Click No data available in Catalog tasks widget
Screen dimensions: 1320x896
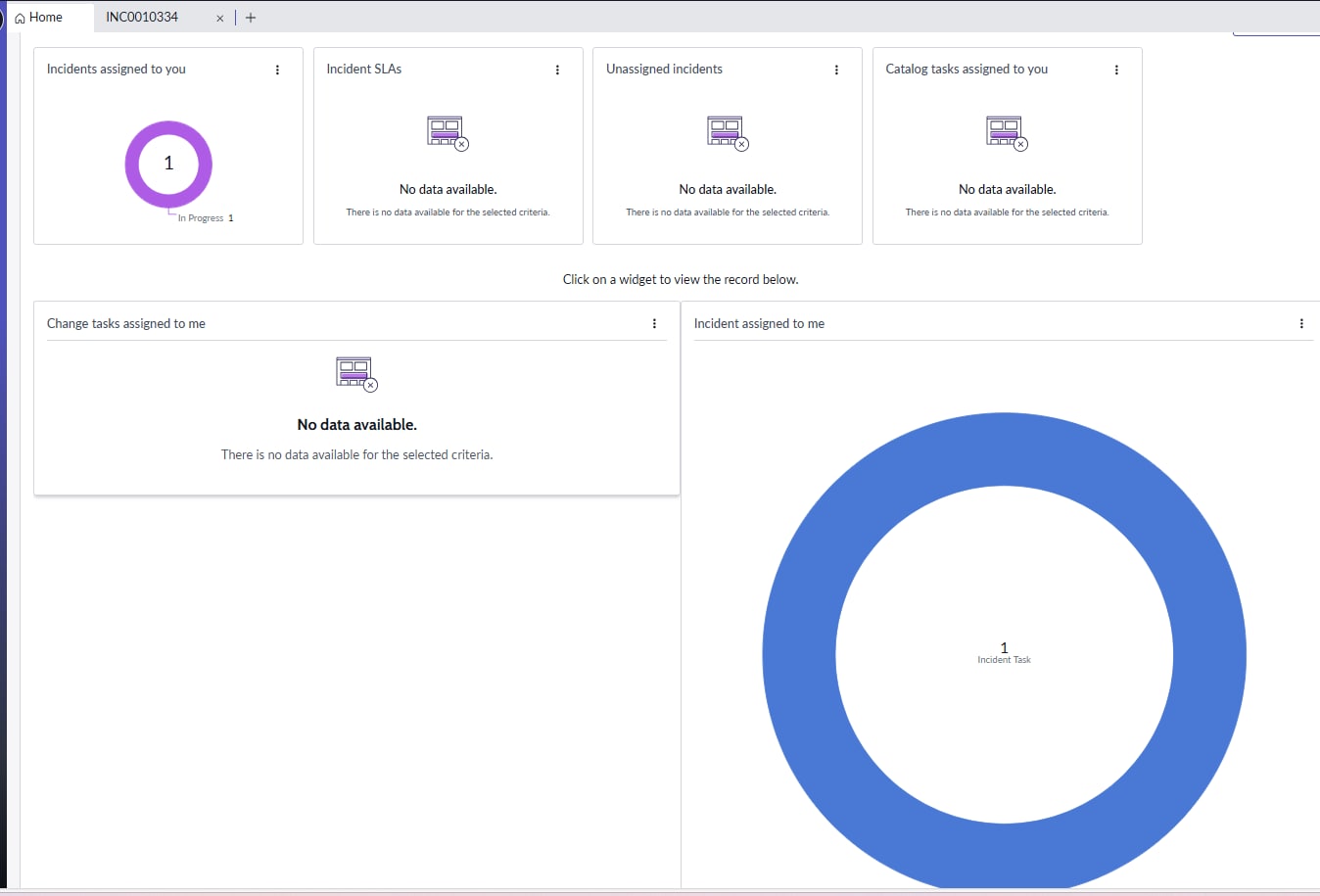click(1007, 190)
